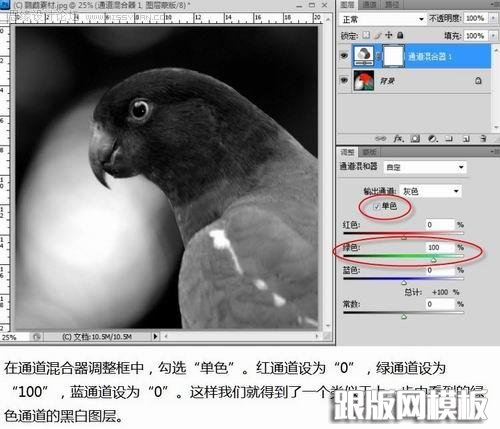Click the delete layer trash icon
Screen dimensions: 500x429
pos(483,138)
